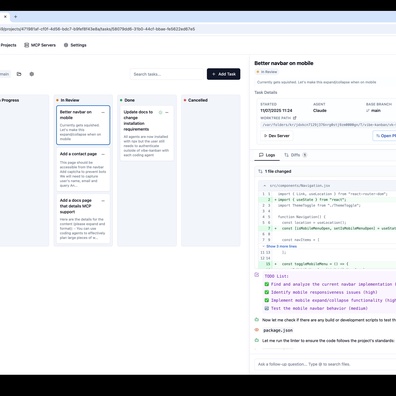Click the In Review column header

70,100
